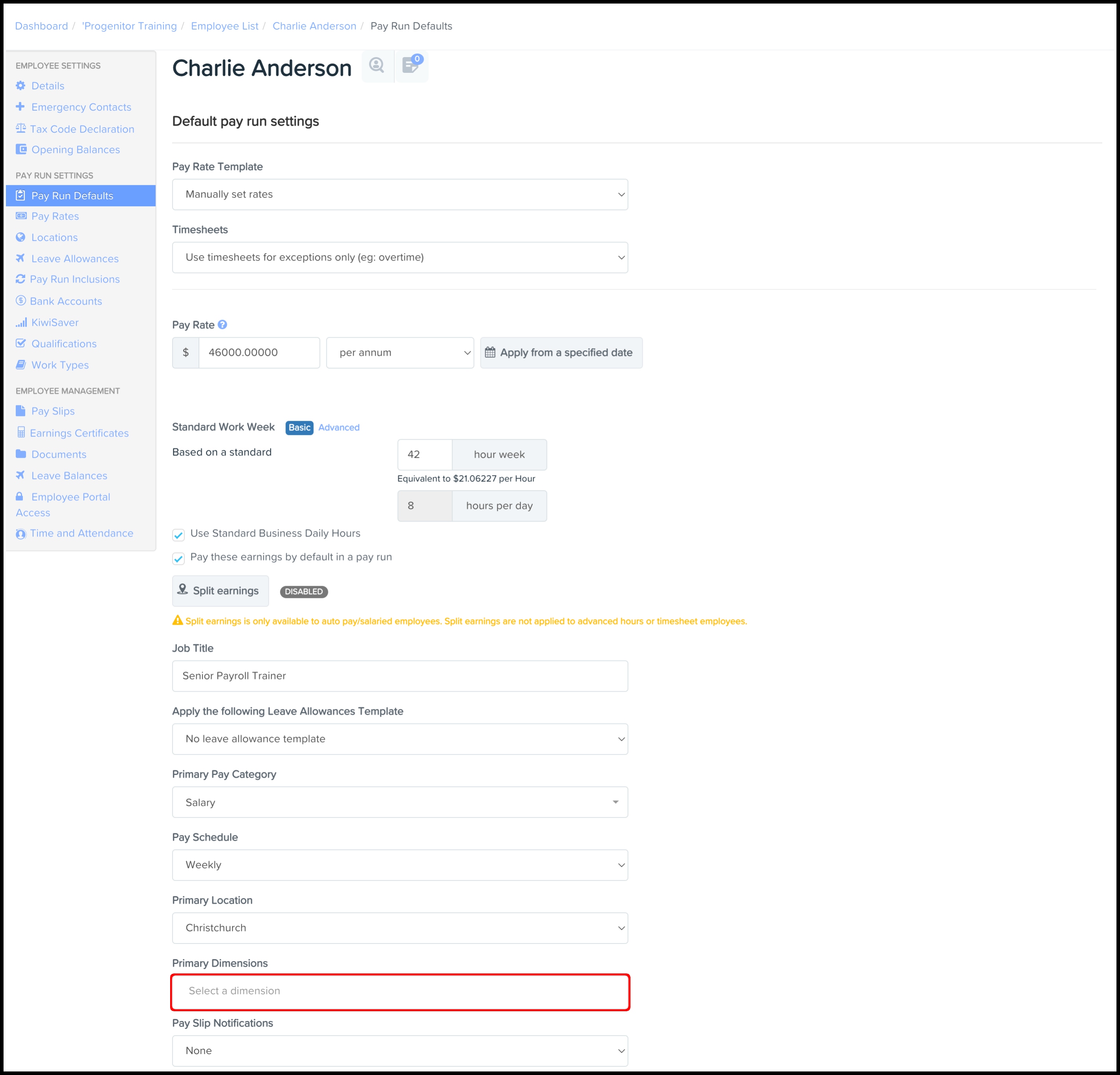Switch Standard Work Week to Advanced

(339, 427)
